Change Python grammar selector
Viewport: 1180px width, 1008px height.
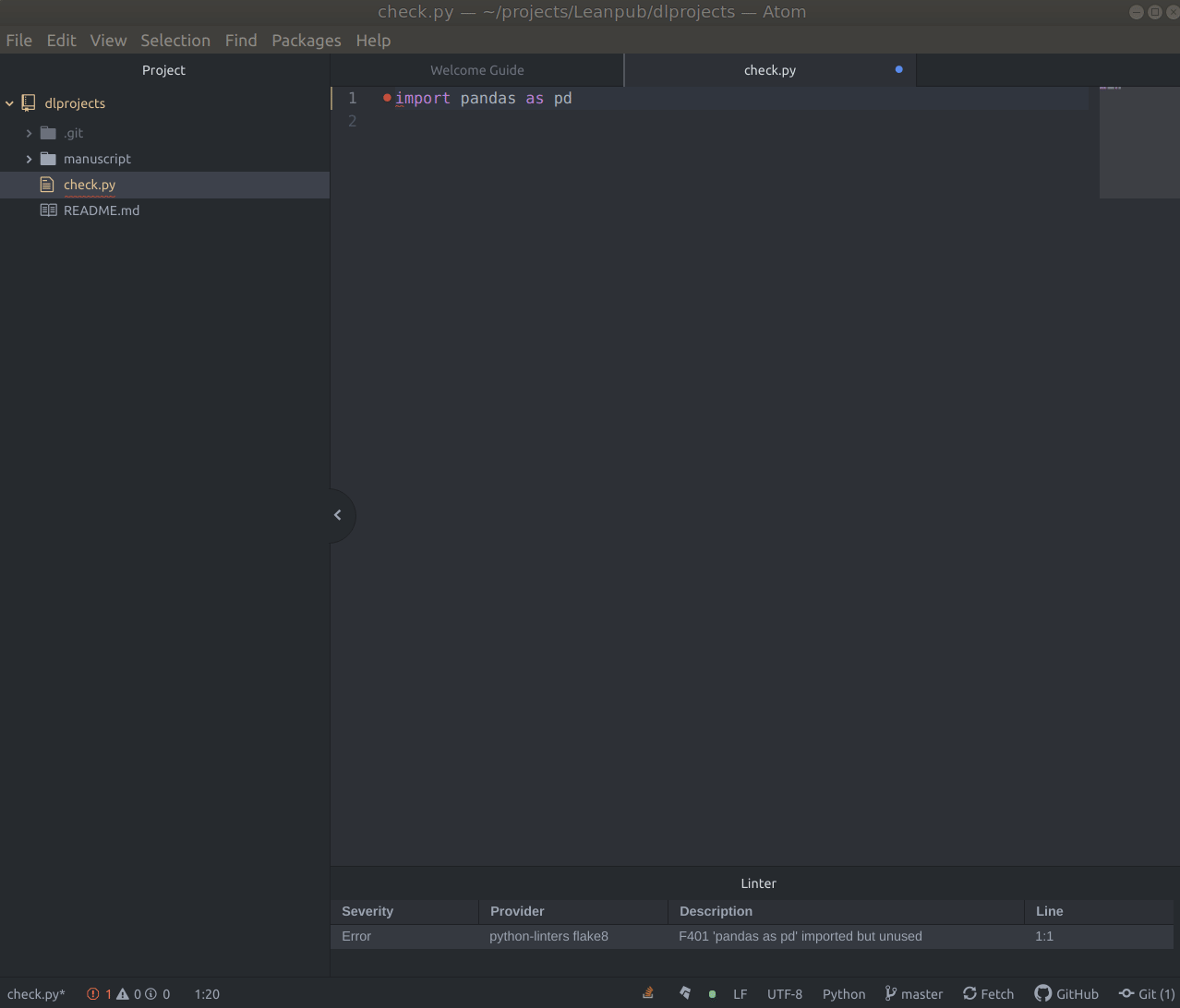844,994
